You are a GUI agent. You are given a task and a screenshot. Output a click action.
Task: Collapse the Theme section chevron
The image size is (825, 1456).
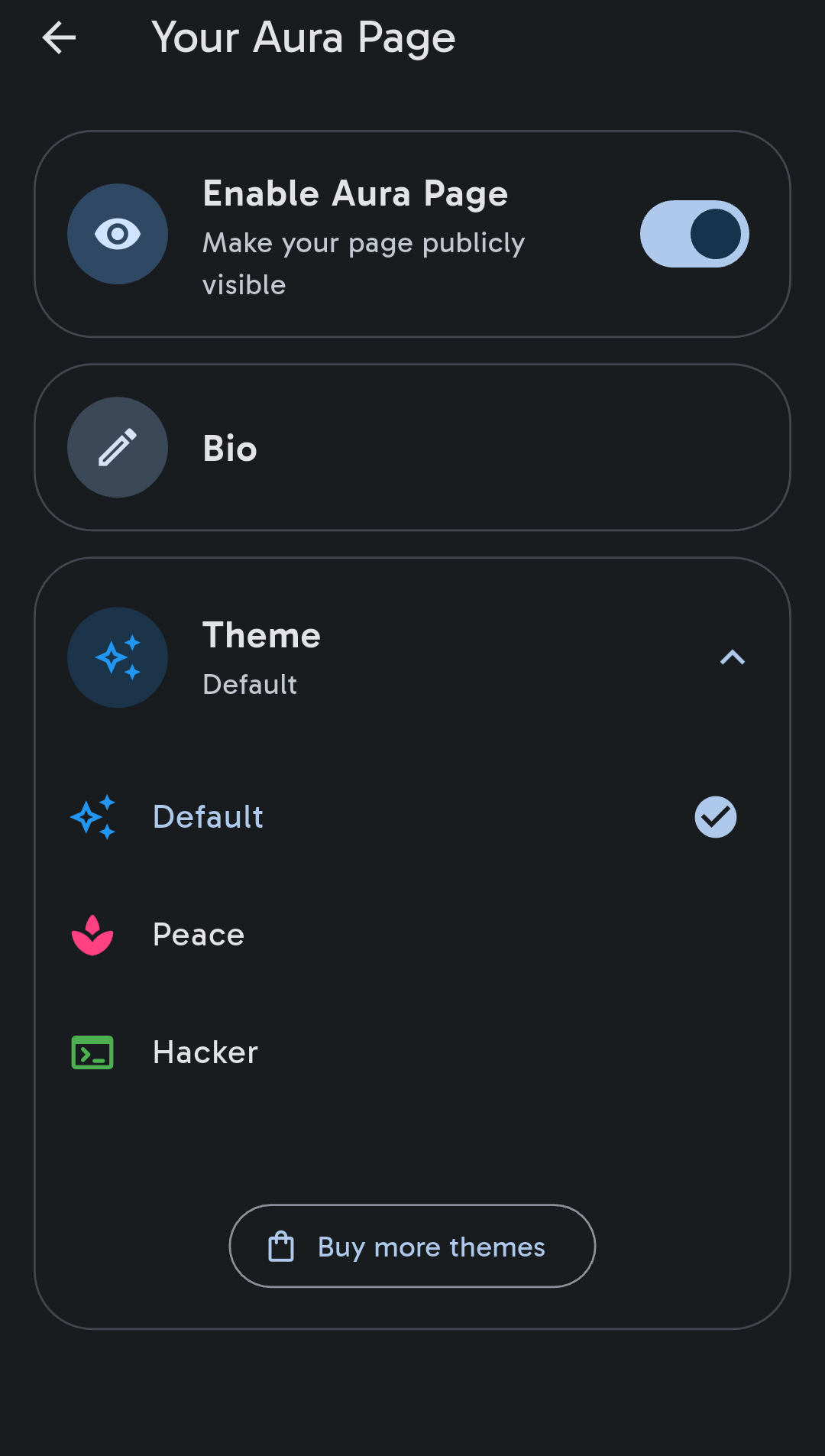732,657
